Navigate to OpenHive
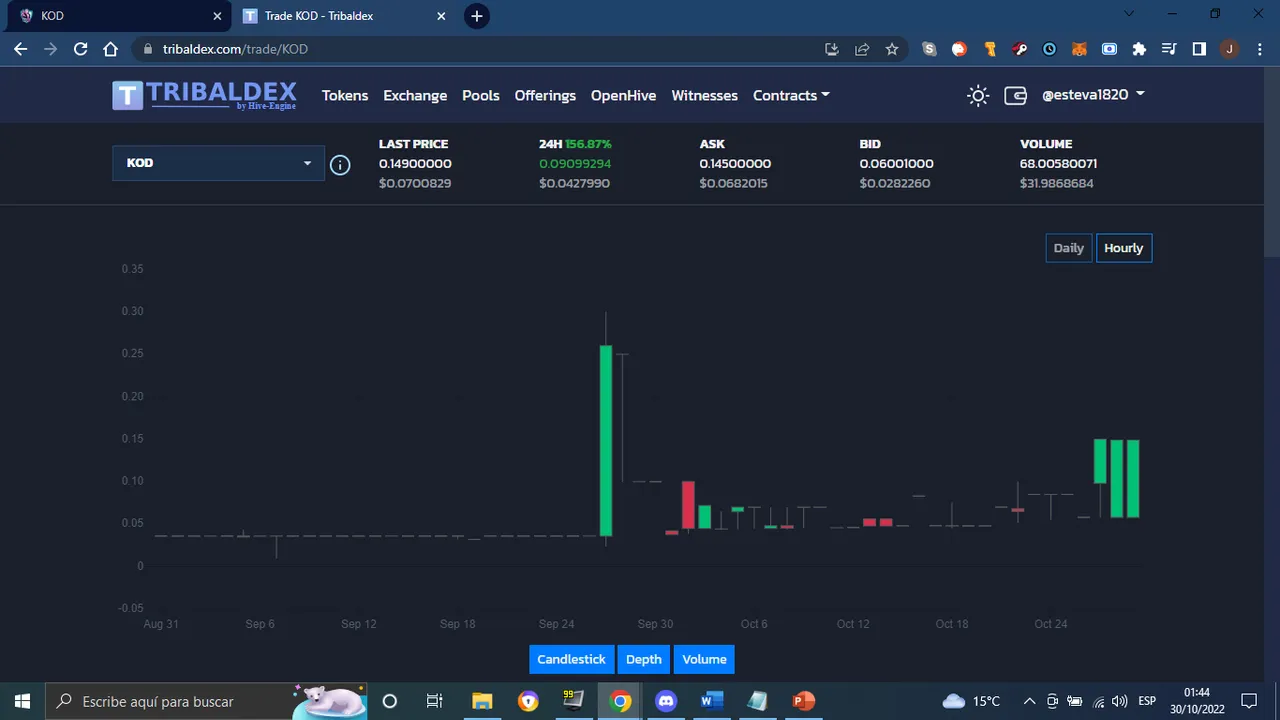The image size is (1280, 720). tap(623, 95)
